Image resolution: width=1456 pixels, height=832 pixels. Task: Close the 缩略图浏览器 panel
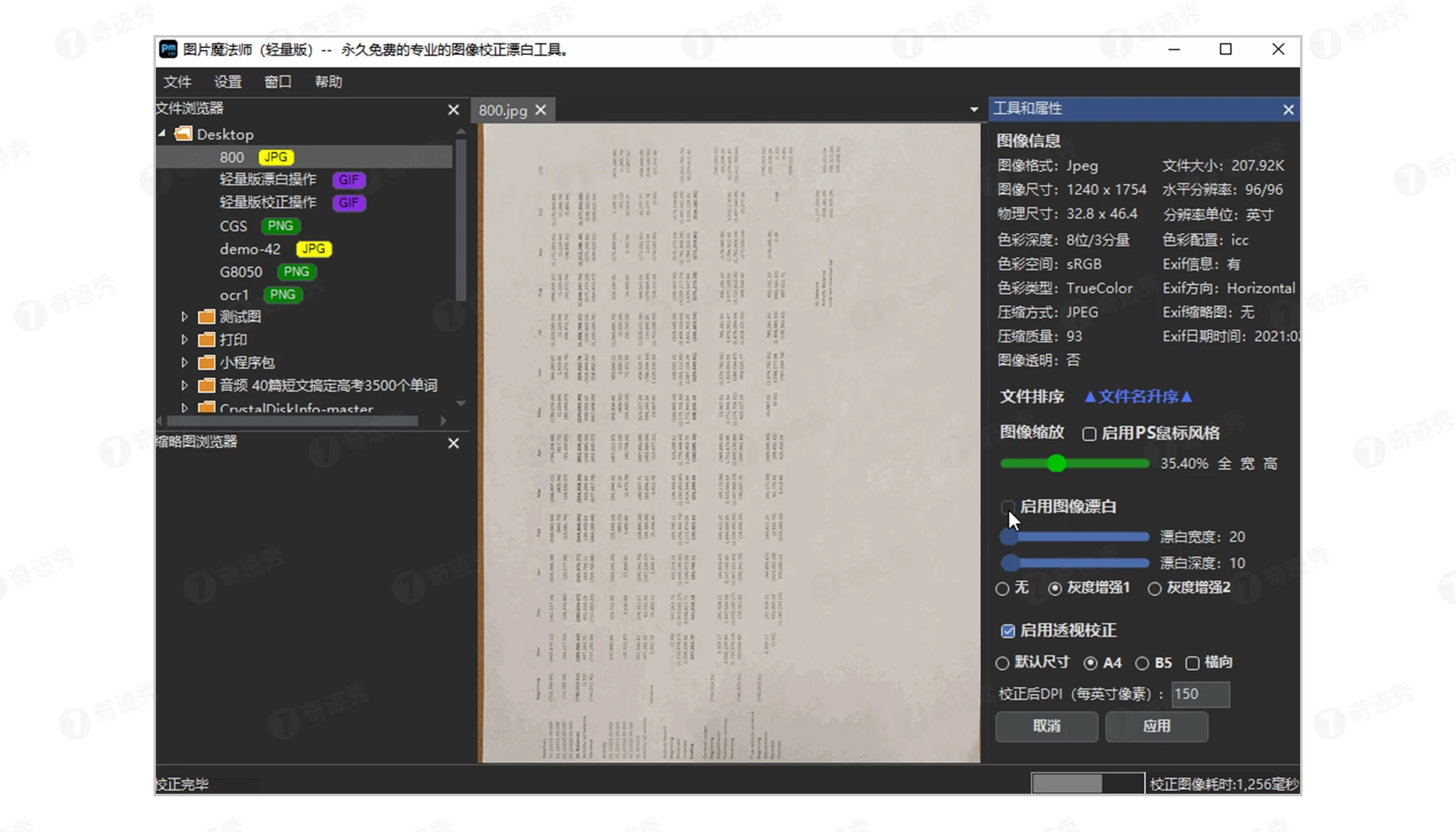point(453,443)
